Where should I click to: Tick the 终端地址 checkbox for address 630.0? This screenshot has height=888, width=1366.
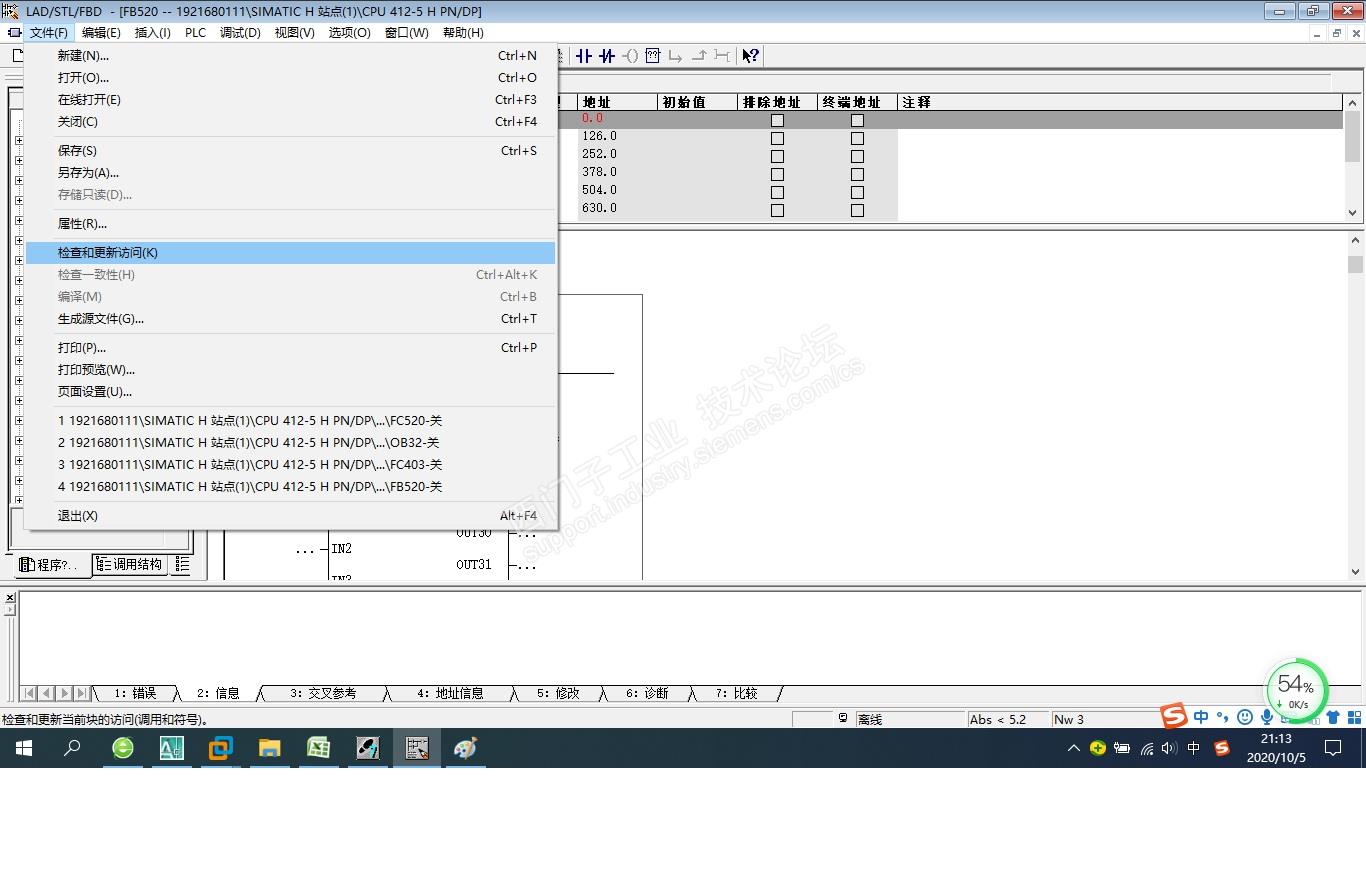click(857, 210)
